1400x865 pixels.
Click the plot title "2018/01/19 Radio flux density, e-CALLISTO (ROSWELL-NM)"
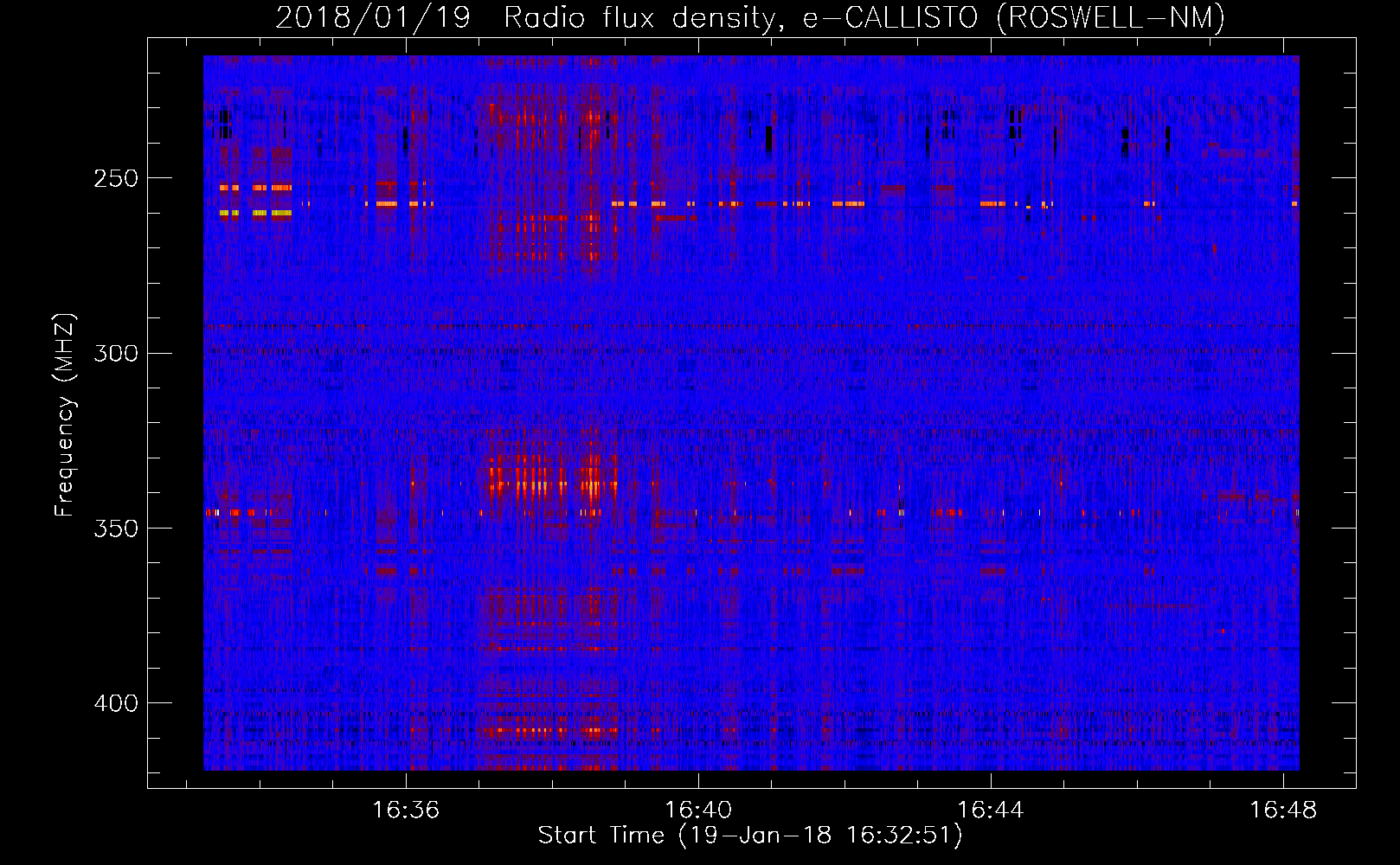[x=750, y=18]
